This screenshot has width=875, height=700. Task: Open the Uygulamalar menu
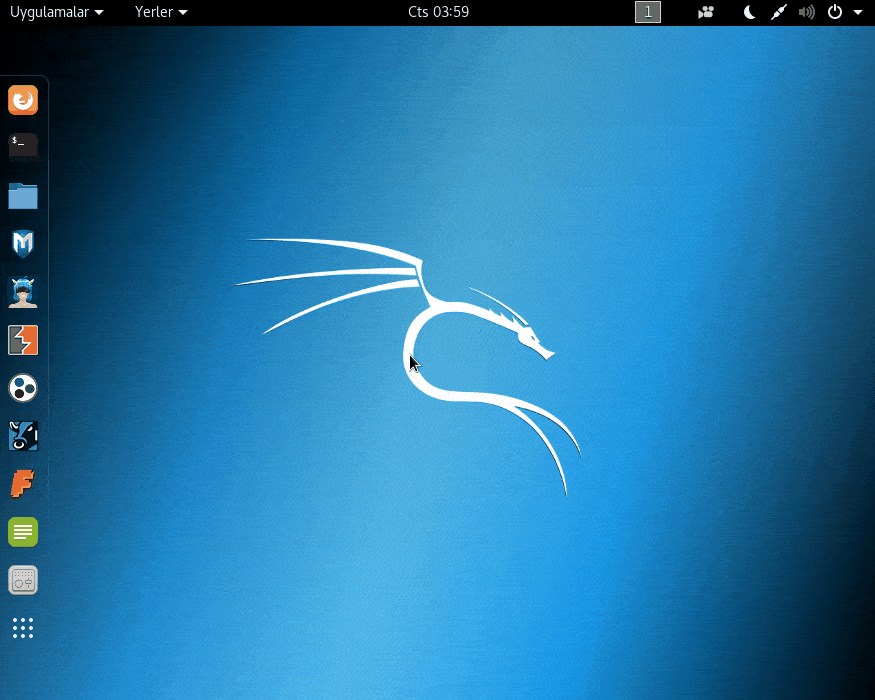[56, 12]
